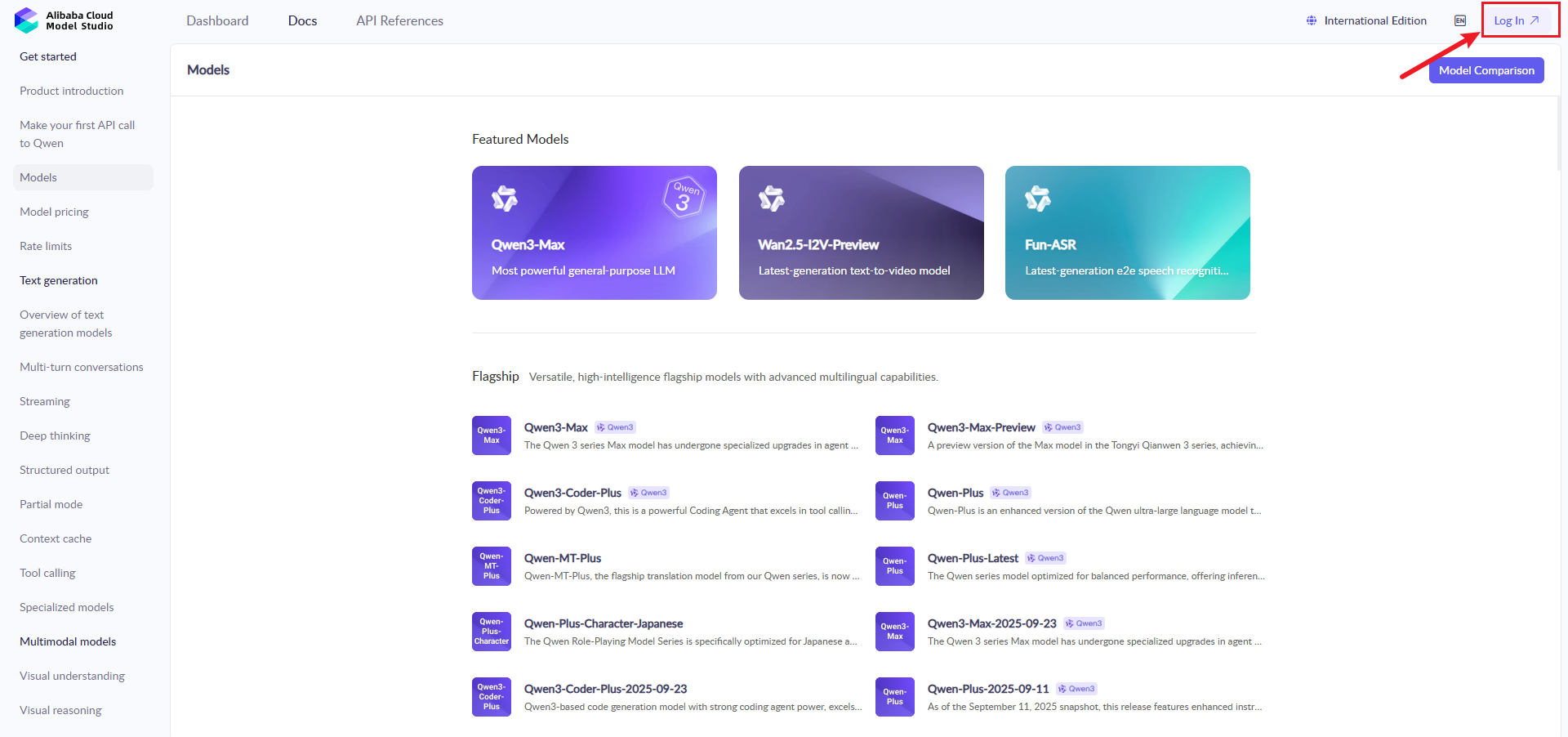Image resolution: width=1568 pixels, height=737 pixels.
Task: Open the Qwen3-Coder-Plus model tile icon
Action: coord(492,501)
